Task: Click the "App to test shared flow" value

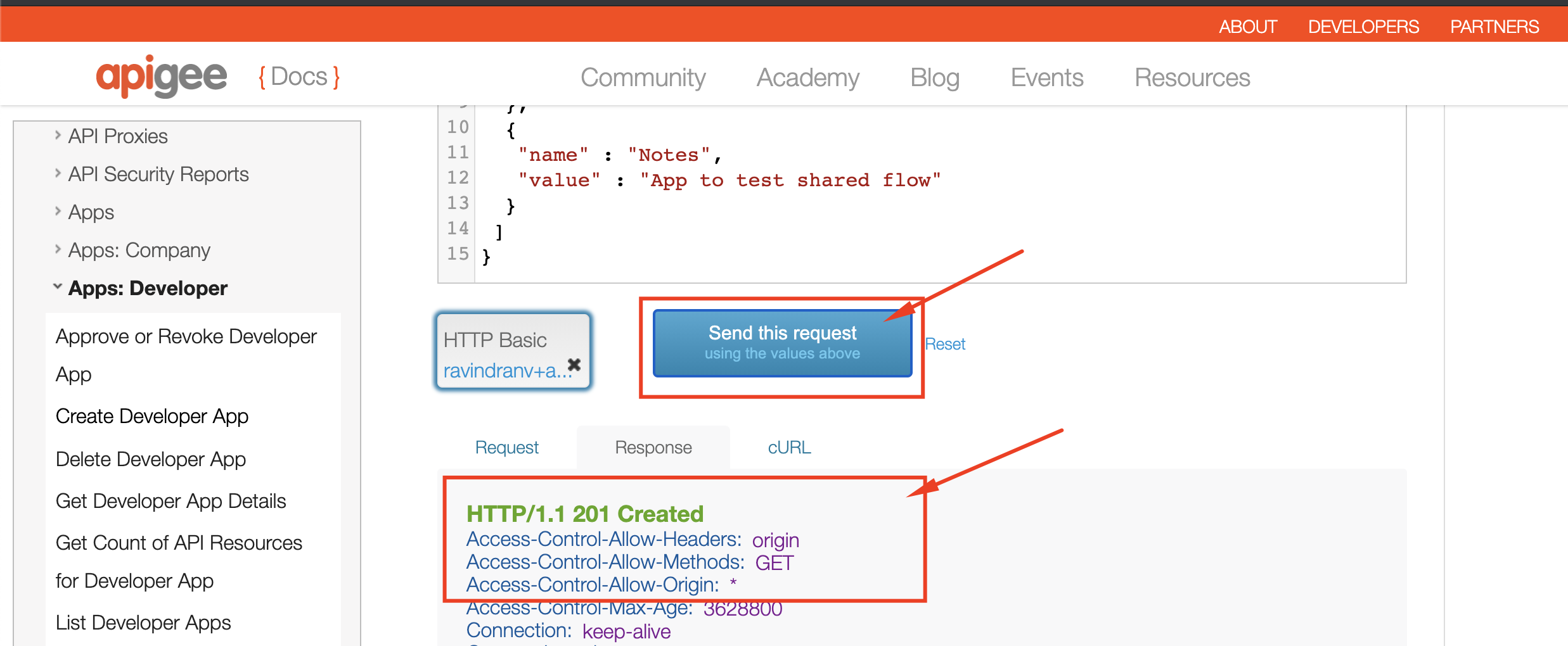Action: tap(790, 180)
